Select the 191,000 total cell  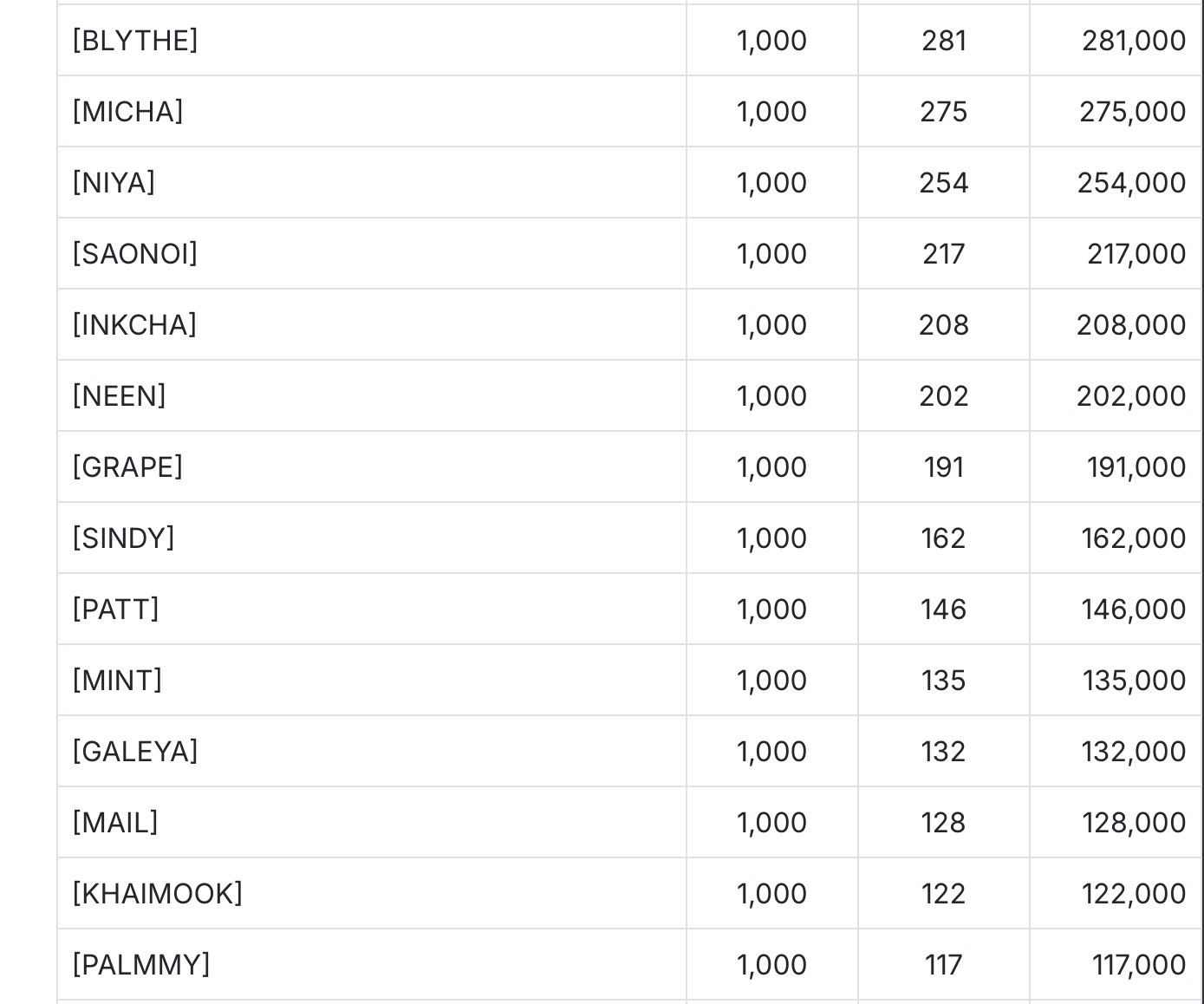point(1115,466)
